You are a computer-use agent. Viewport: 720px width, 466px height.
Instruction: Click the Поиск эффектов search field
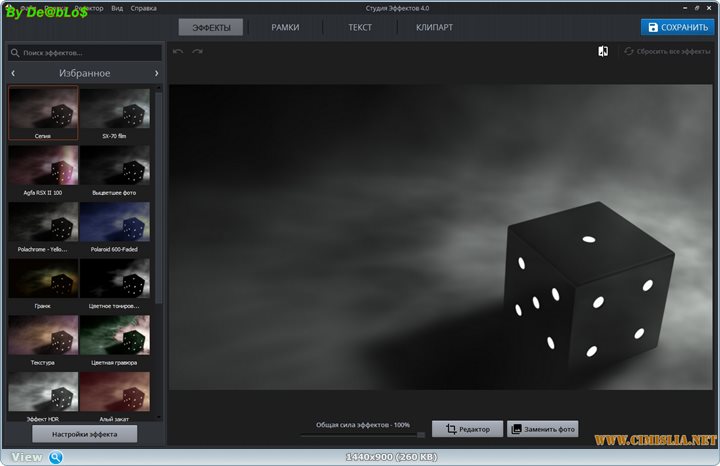click(x=84, y=52)
